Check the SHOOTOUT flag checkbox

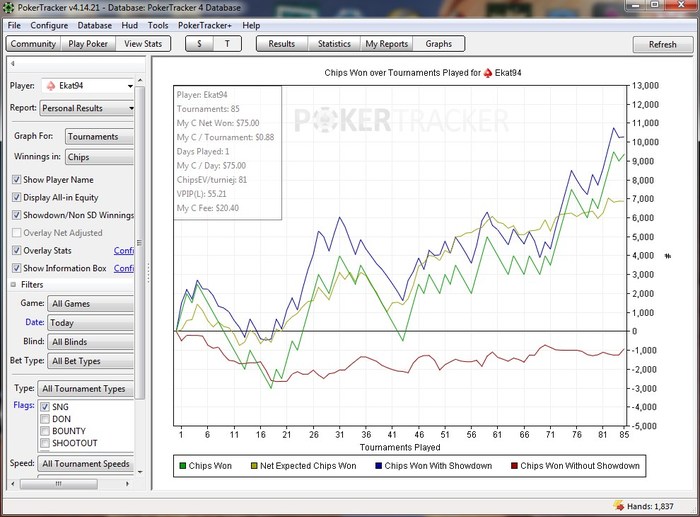45,443
